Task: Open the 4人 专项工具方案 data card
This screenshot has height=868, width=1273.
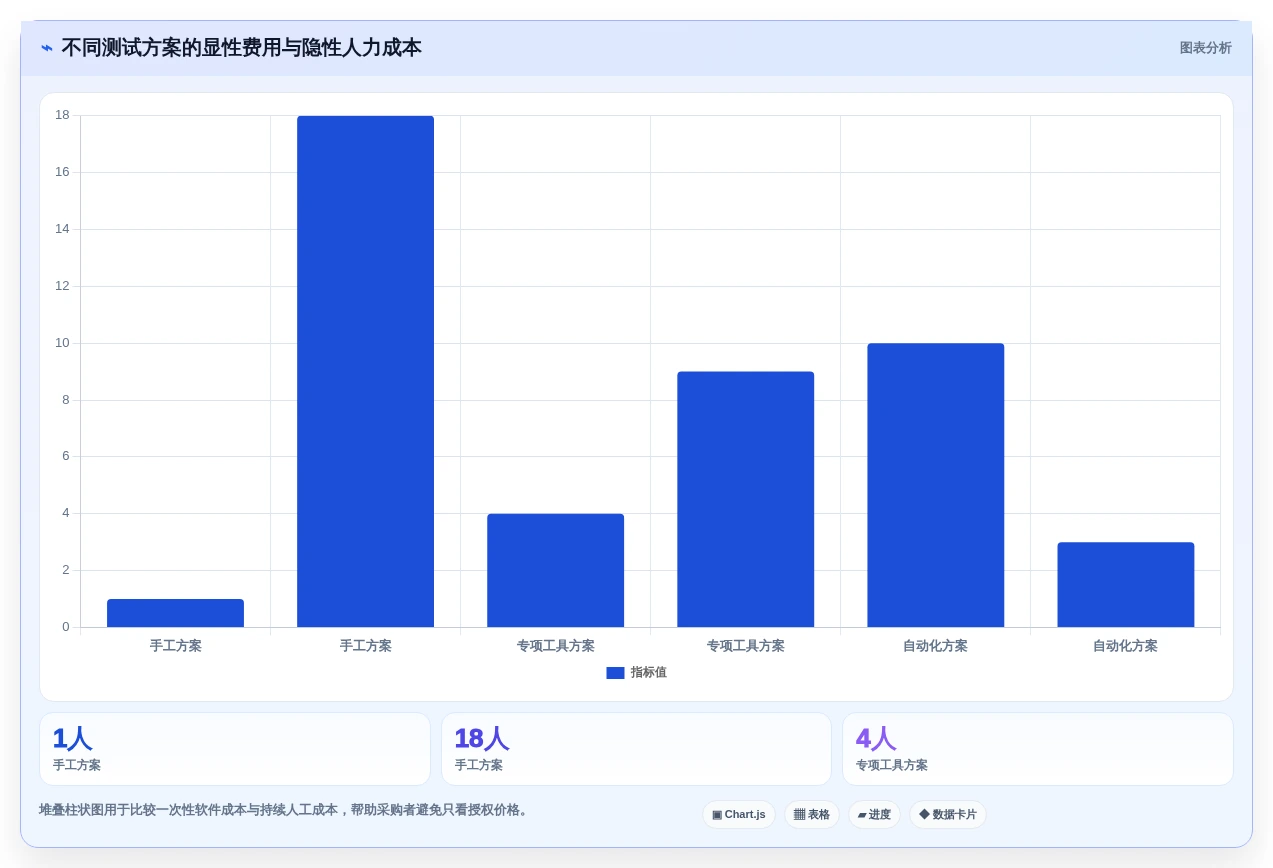Action: click(x=1038, y=749)
